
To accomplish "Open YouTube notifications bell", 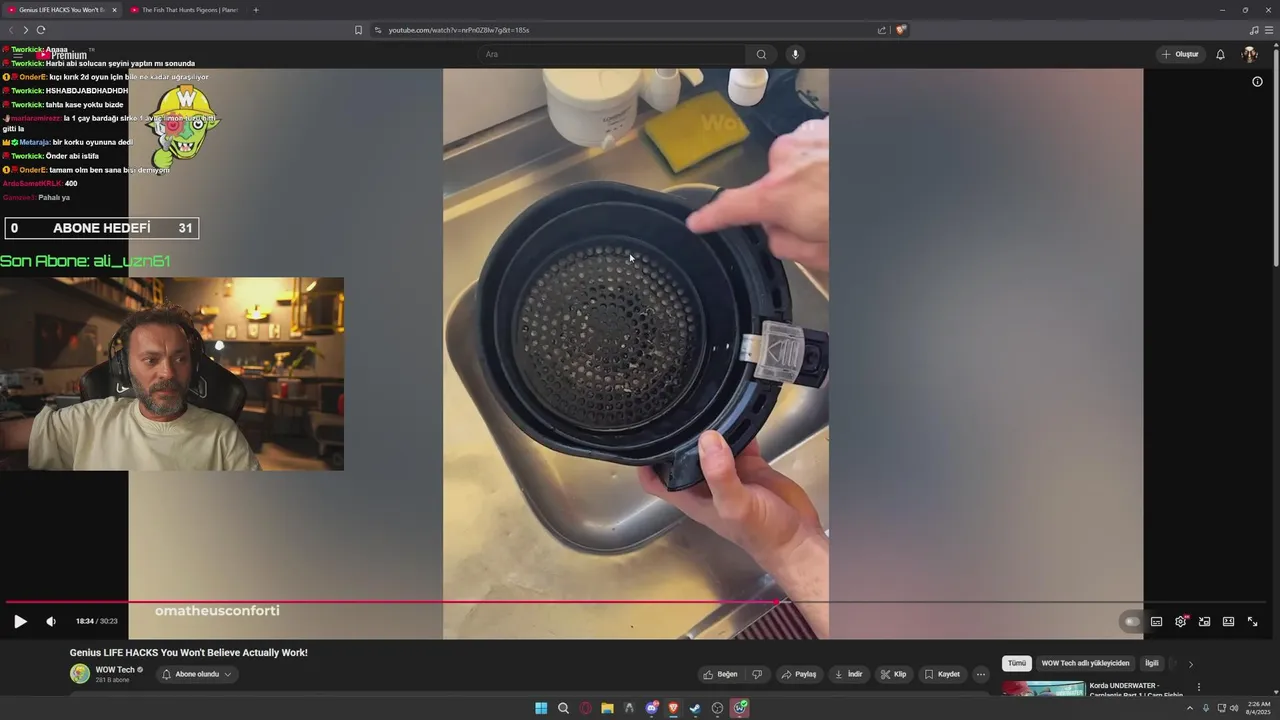I will coord(1220,54).
